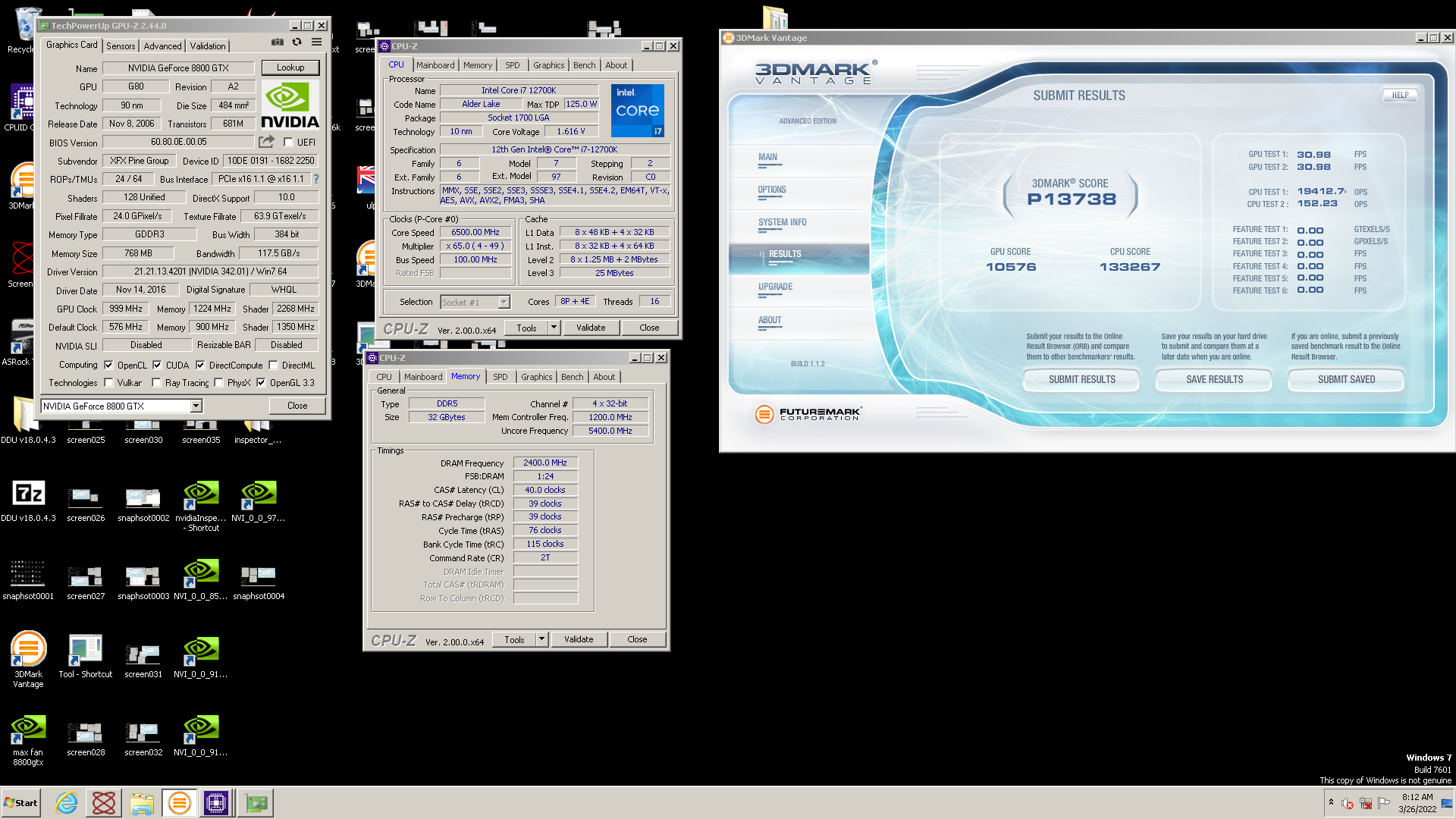Click the HELP button in 3DMark Vantage
The width and height of the screenshot is (1456, 819).
click(1400, 96)
